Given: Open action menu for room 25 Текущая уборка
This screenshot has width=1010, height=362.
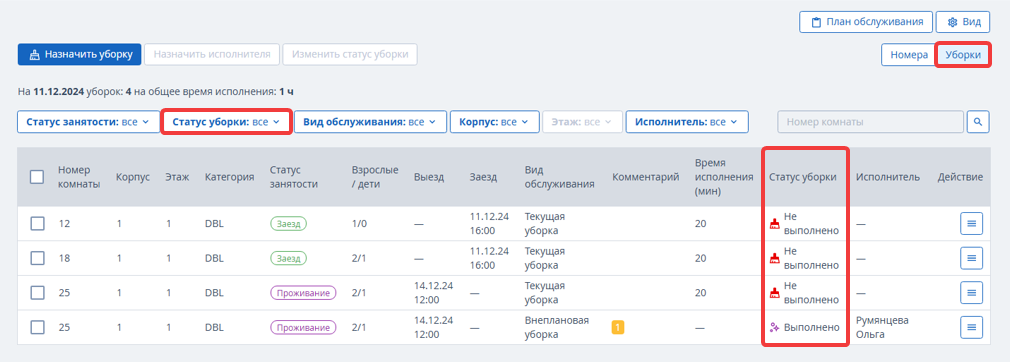Looking at the screenshot, I should 971,293.
